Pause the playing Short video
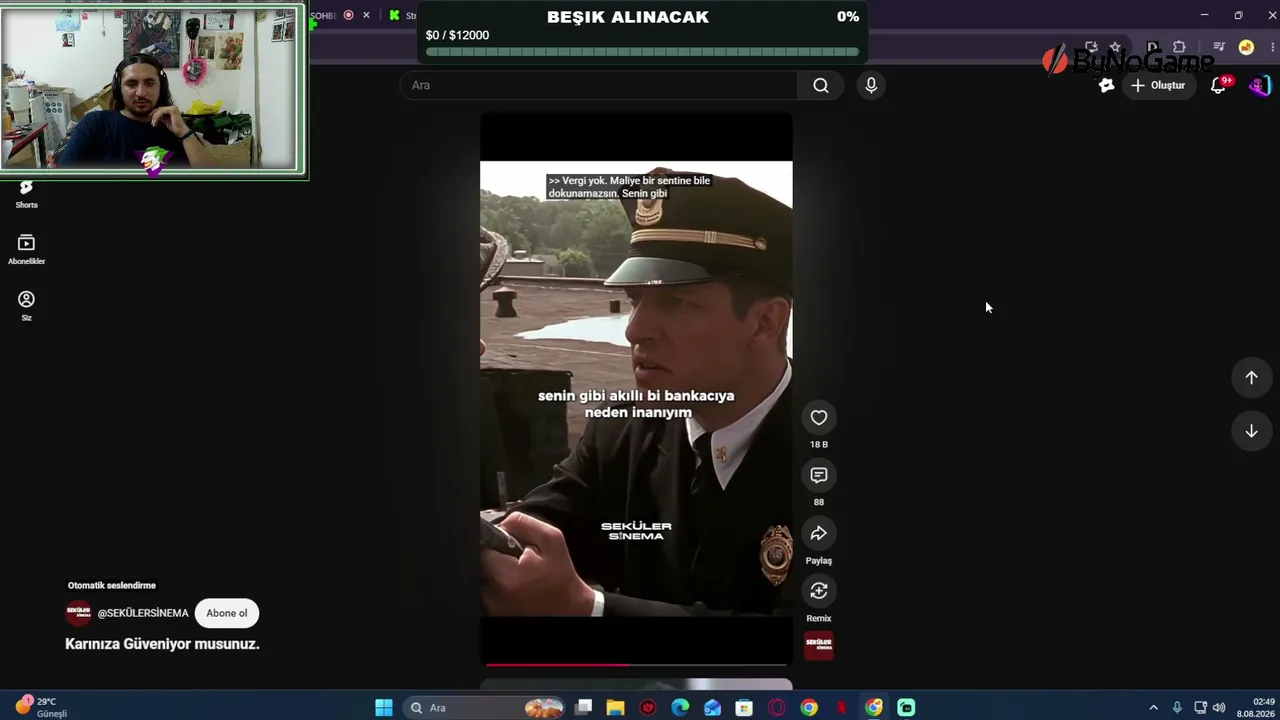 [x=636, y=388]
